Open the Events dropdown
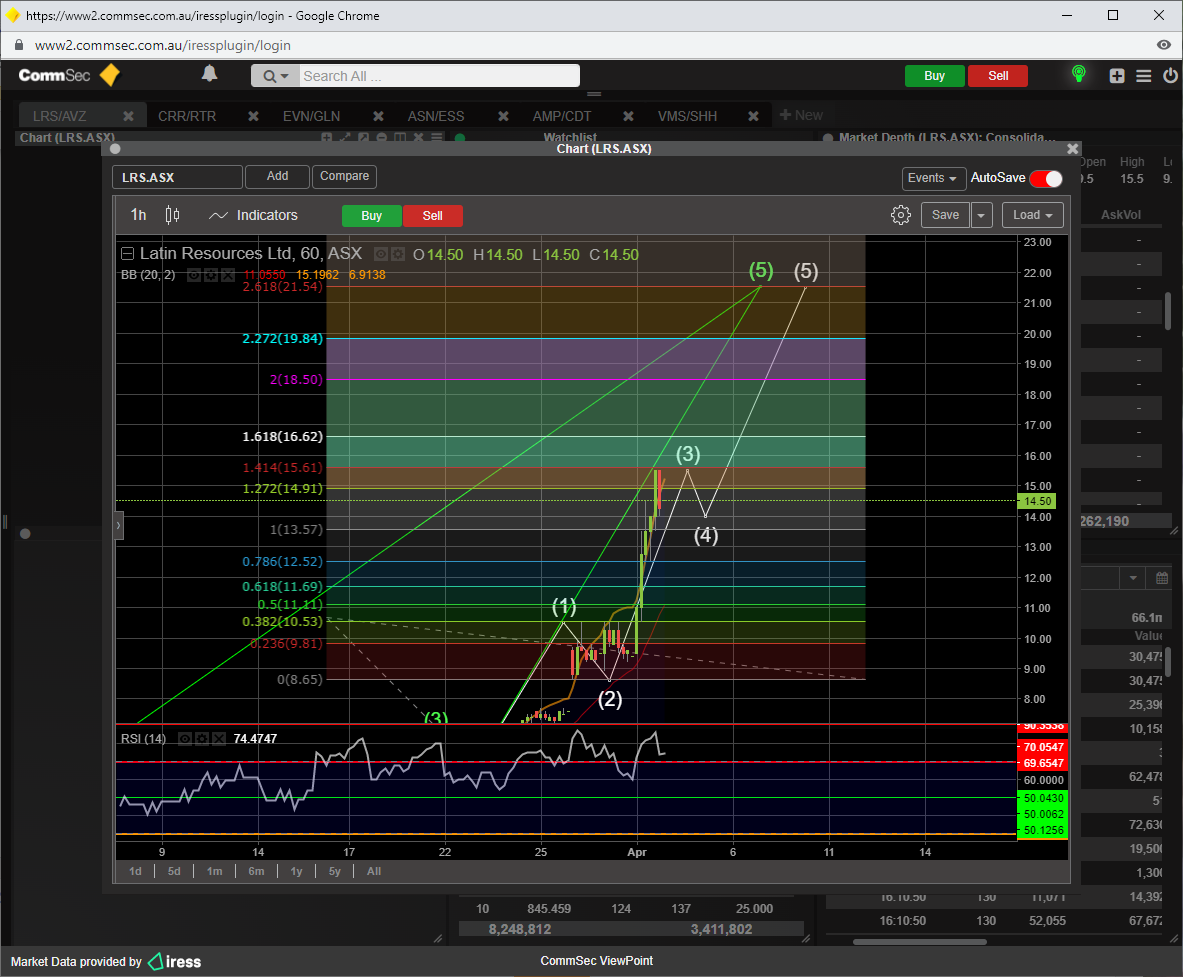Viewport: 1183px width, 977px height. [933, 178]
